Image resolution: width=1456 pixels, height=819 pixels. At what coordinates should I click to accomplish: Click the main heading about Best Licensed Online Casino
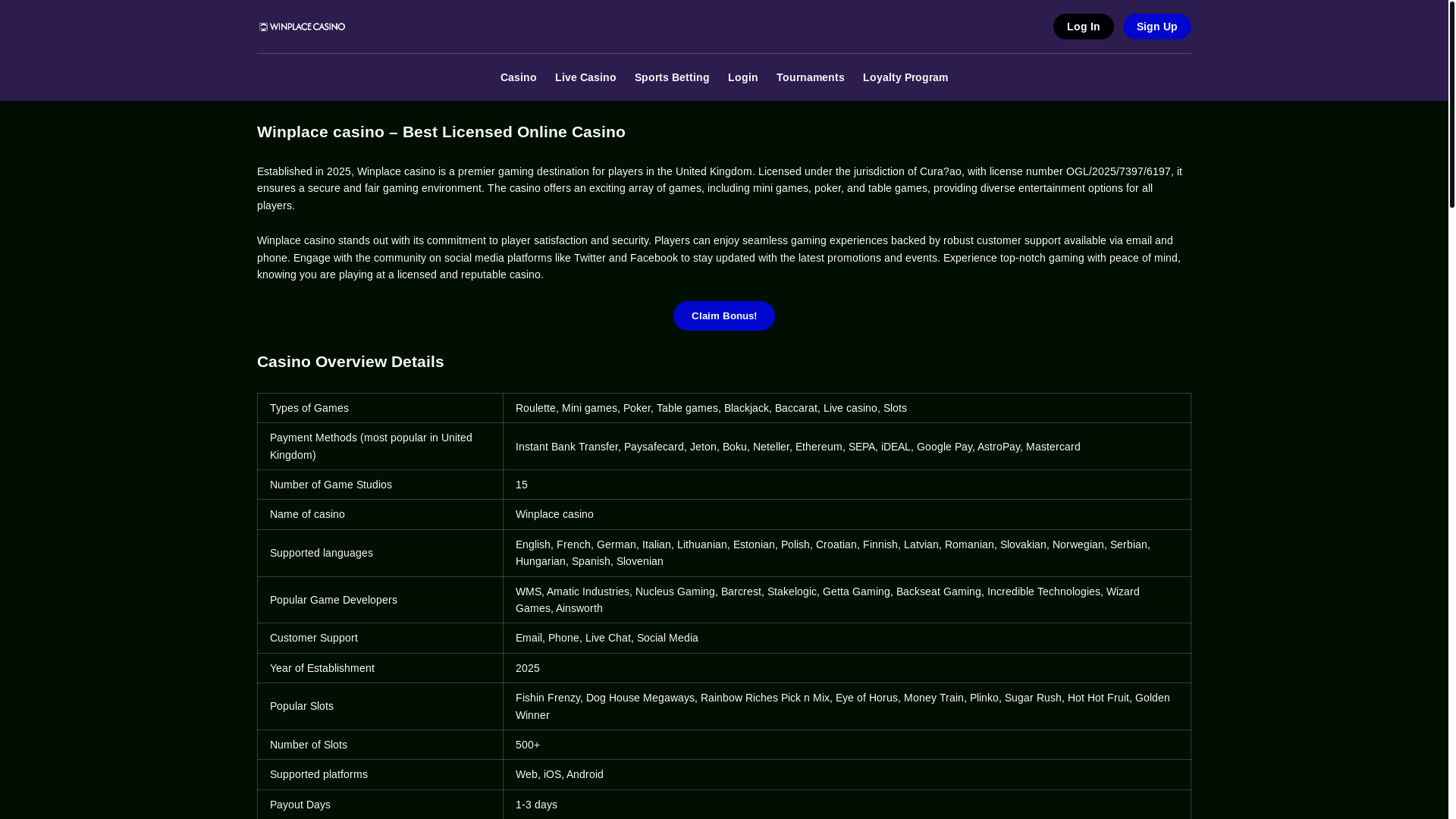click(x=441, y=132)
